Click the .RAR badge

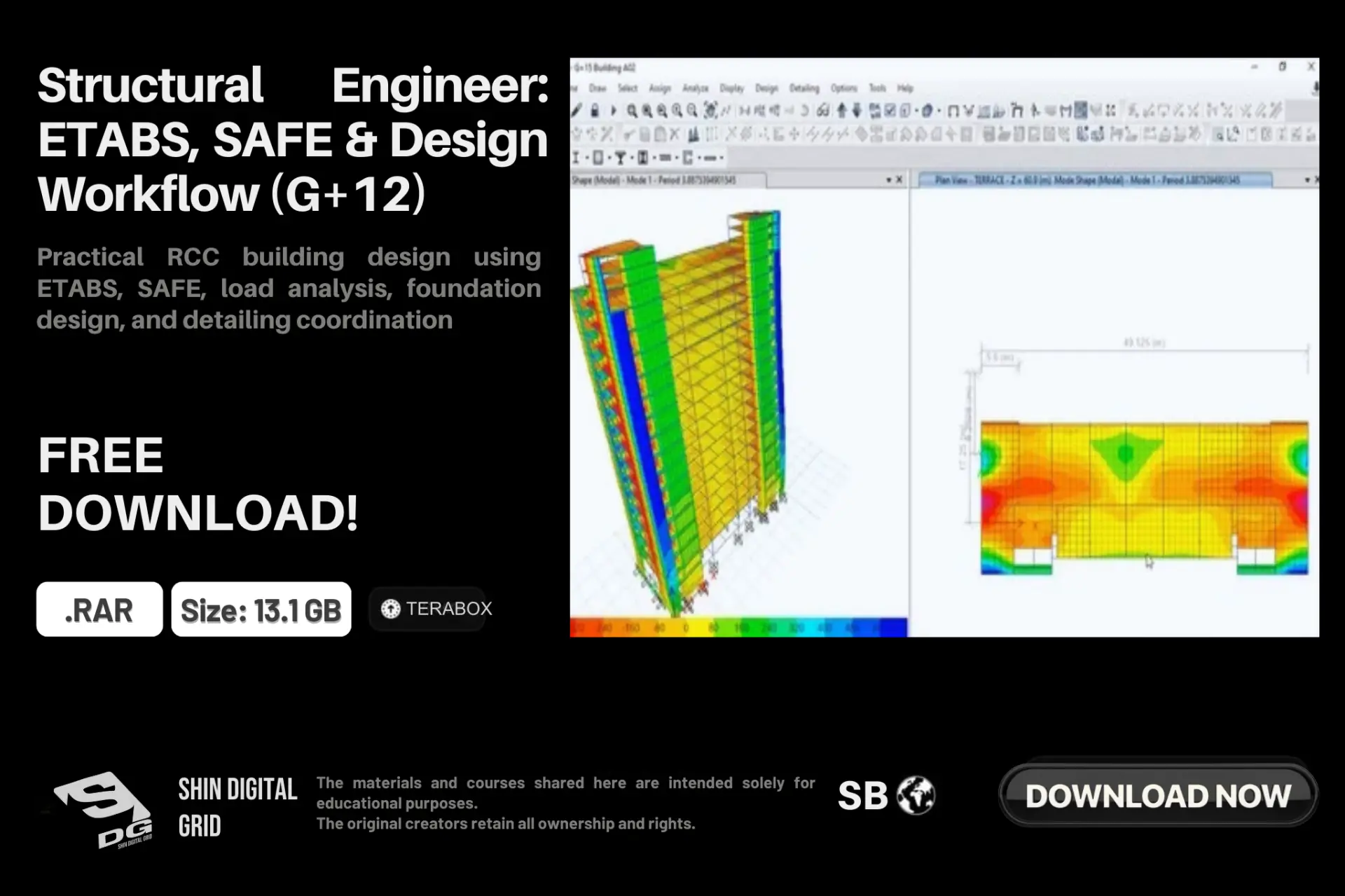click(99, 609)
